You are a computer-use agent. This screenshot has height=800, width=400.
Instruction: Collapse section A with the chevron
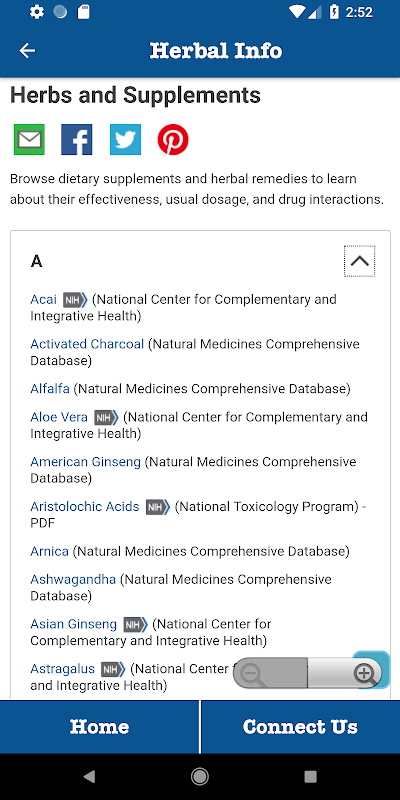360,261
